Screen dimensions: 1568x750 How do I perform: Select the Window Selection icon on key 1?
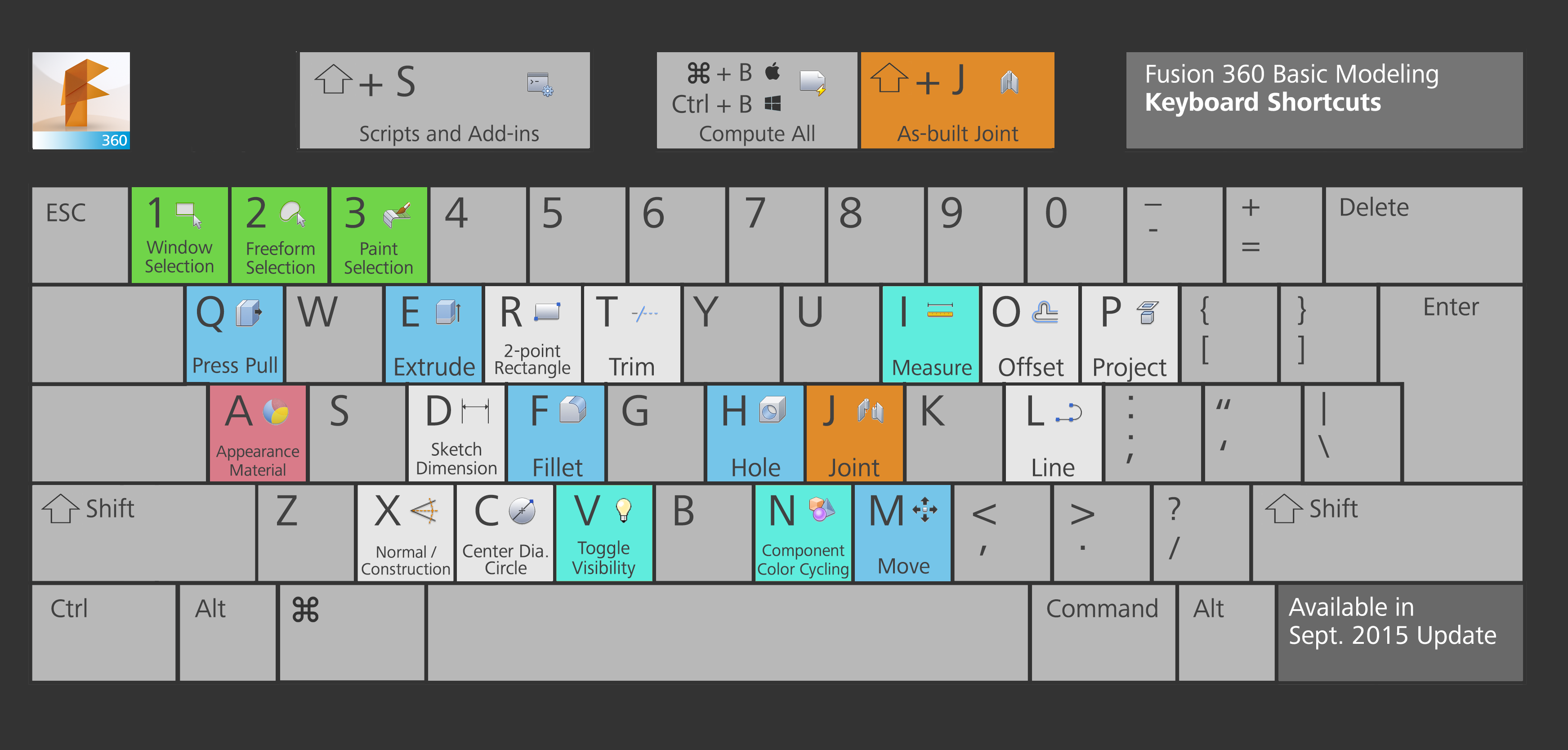coord(189,215)
